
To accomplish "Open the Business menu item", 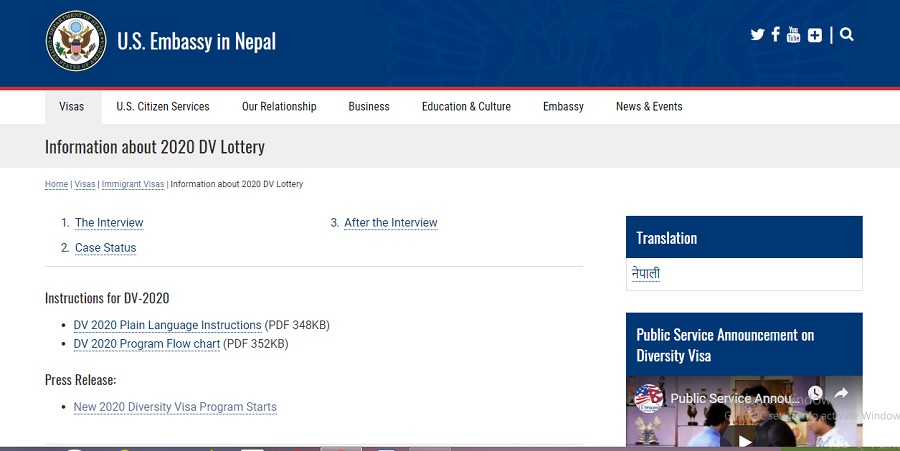I will (369, 107).
